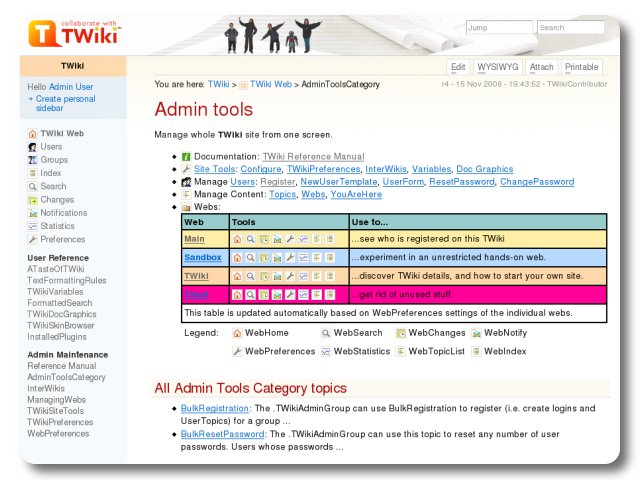Open WebHome icon in the Main row
Screen dimensions: 640x480
[x=237, y=240]
